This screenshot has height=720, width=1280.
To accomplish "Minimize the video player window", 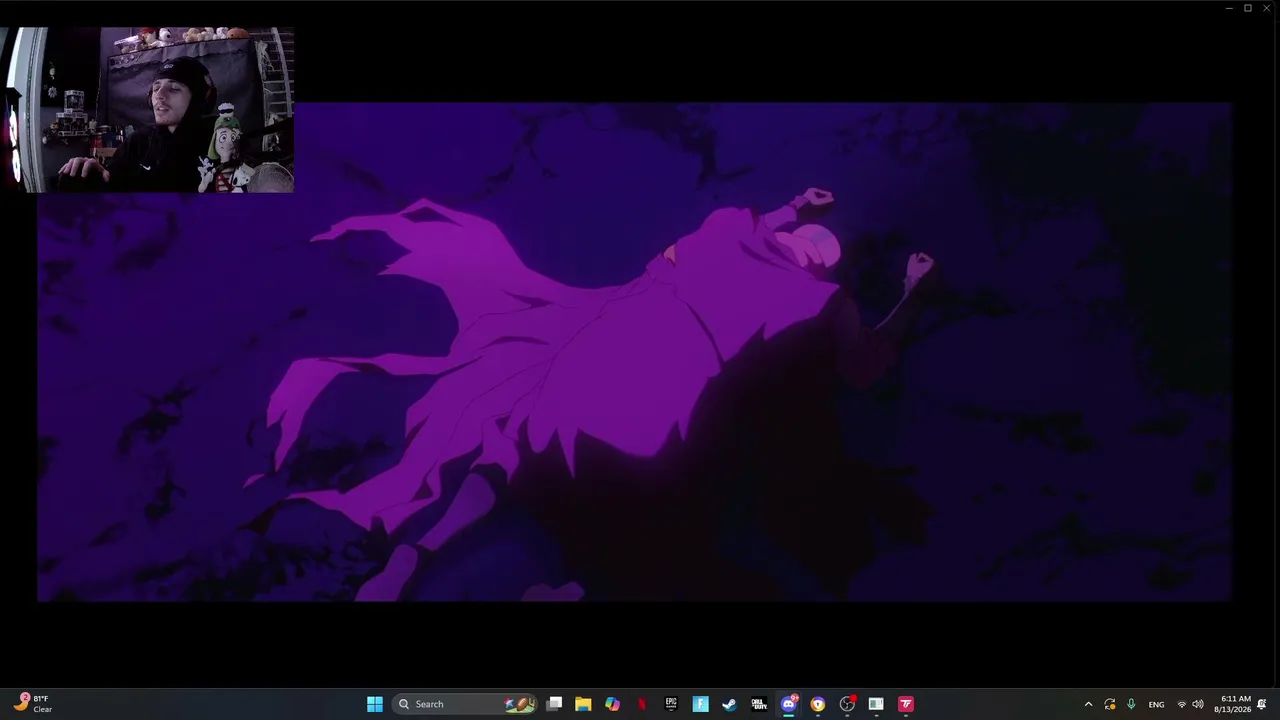I will tap(1229, 8).
